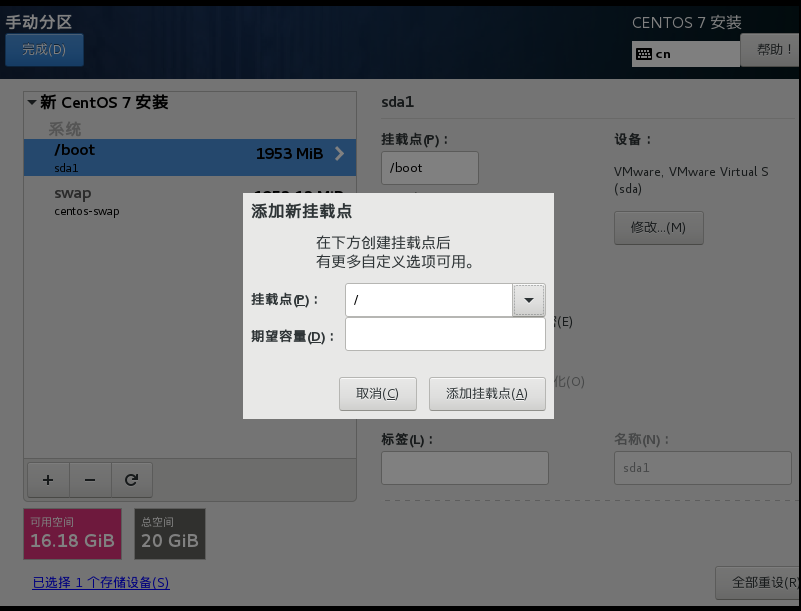Click the 完成(D) button
Viewport: 801px width, 611px height.
point(44,49)
